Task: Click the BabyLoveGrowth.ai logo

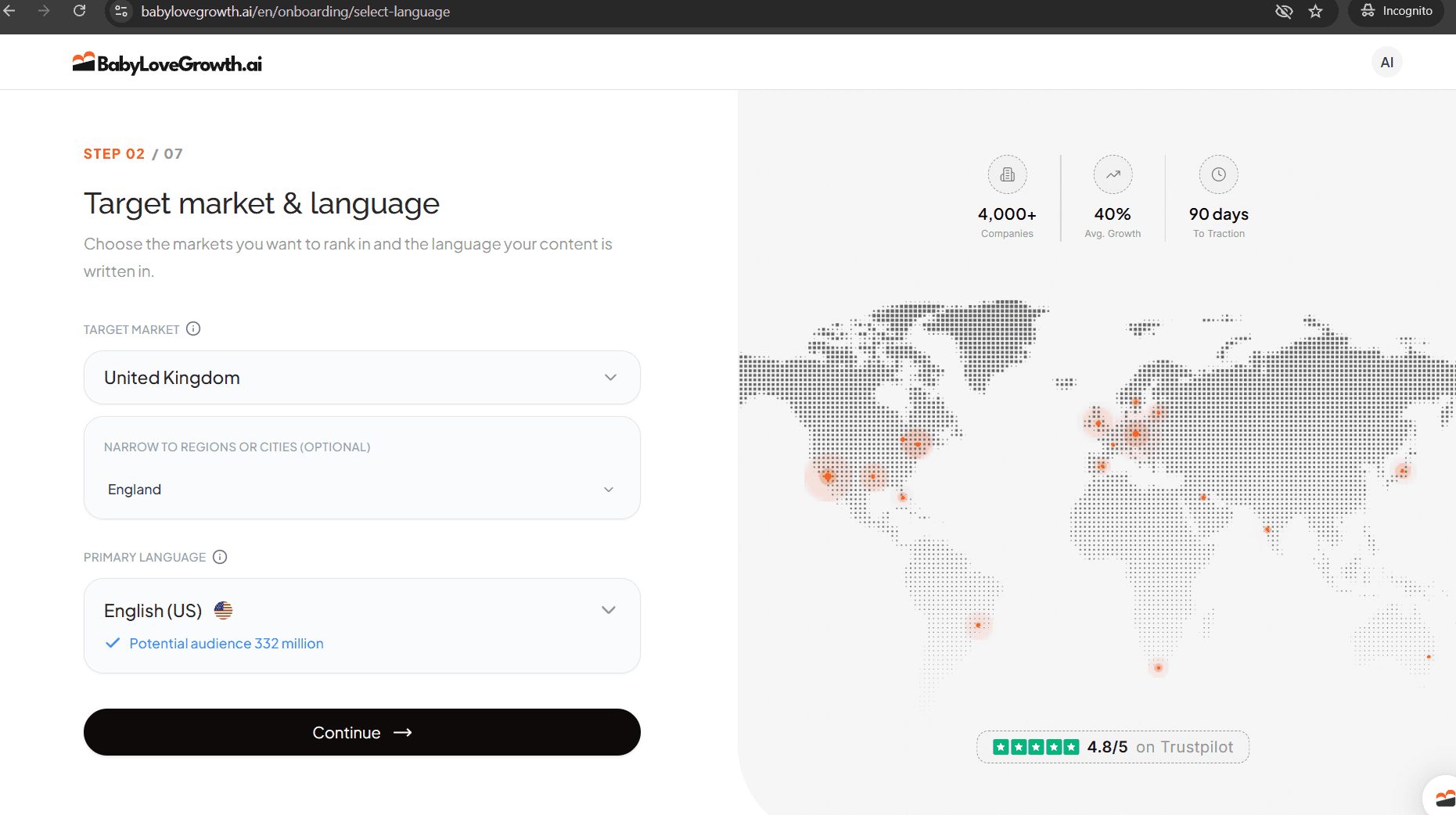Action: pos(167,63)
